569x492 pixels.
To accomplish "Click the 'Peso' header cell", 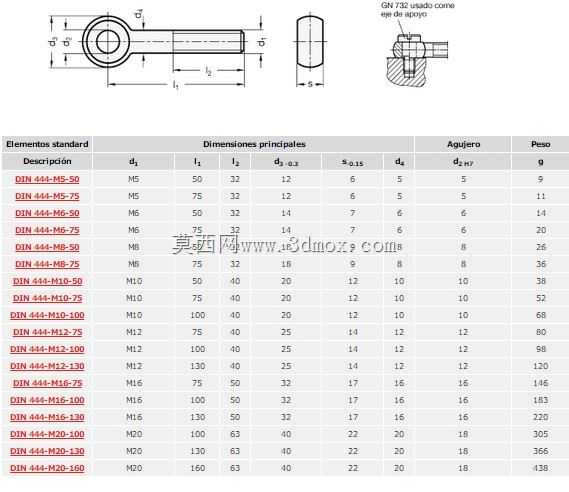I will (540, 144).
